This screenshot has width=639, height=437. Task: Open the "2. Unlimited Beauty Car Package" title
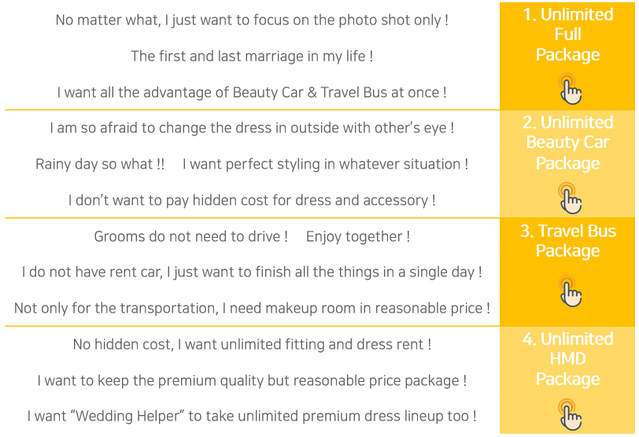click(x=568, y=142)
